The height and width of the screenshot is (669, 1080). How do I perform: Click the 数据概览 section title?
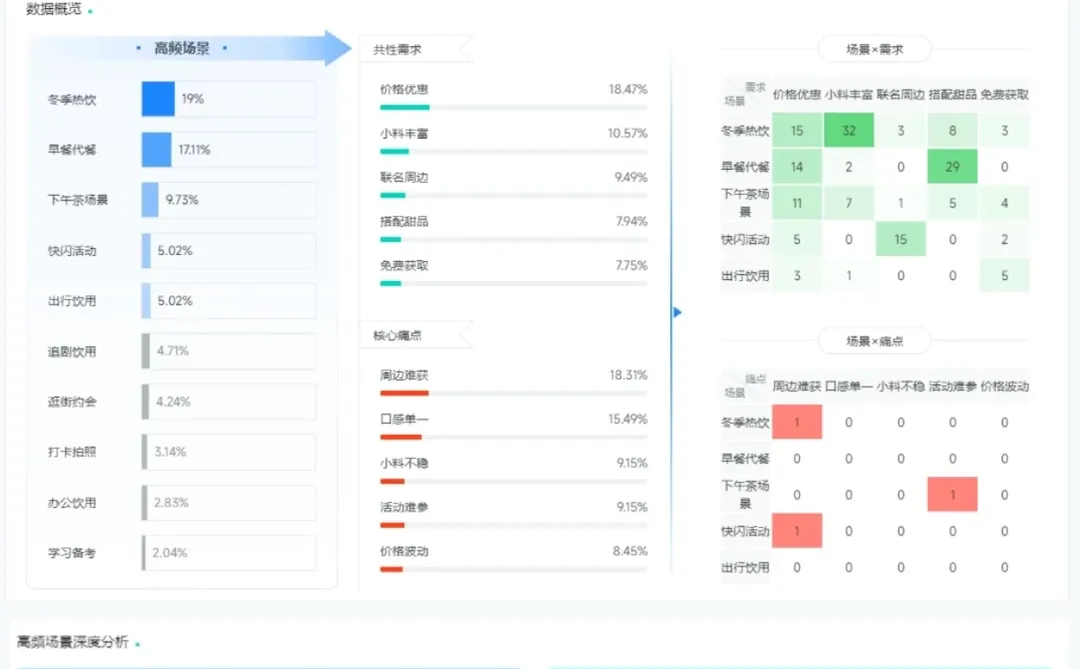(54, 9)
